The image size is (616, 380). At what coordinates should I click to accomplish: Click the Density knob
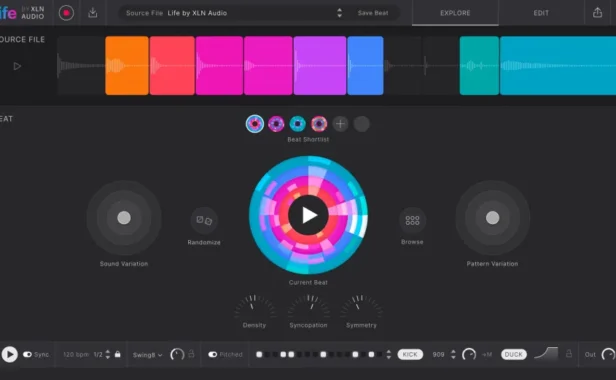pos(254,308)
